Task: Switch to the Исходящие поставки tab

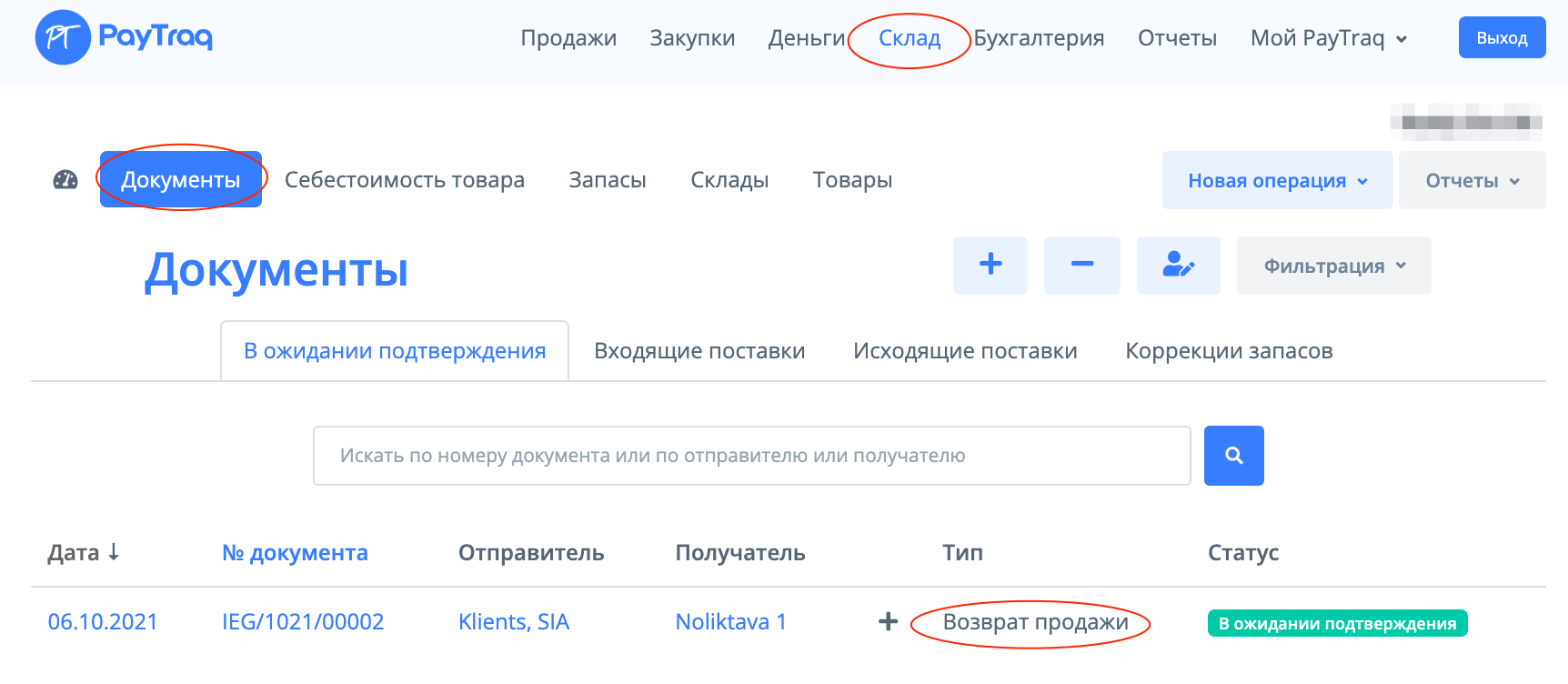Action: pyautogui.click(x=965, y=351)
